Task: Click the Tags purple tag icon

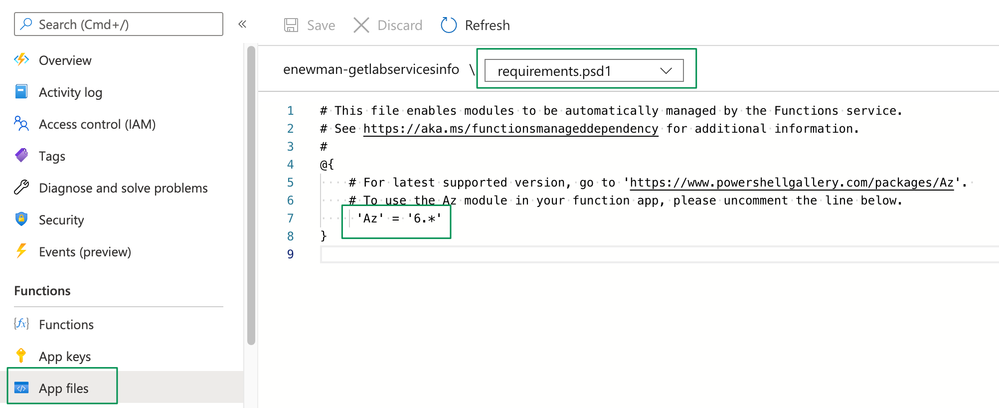Action: tap(21, 156)
